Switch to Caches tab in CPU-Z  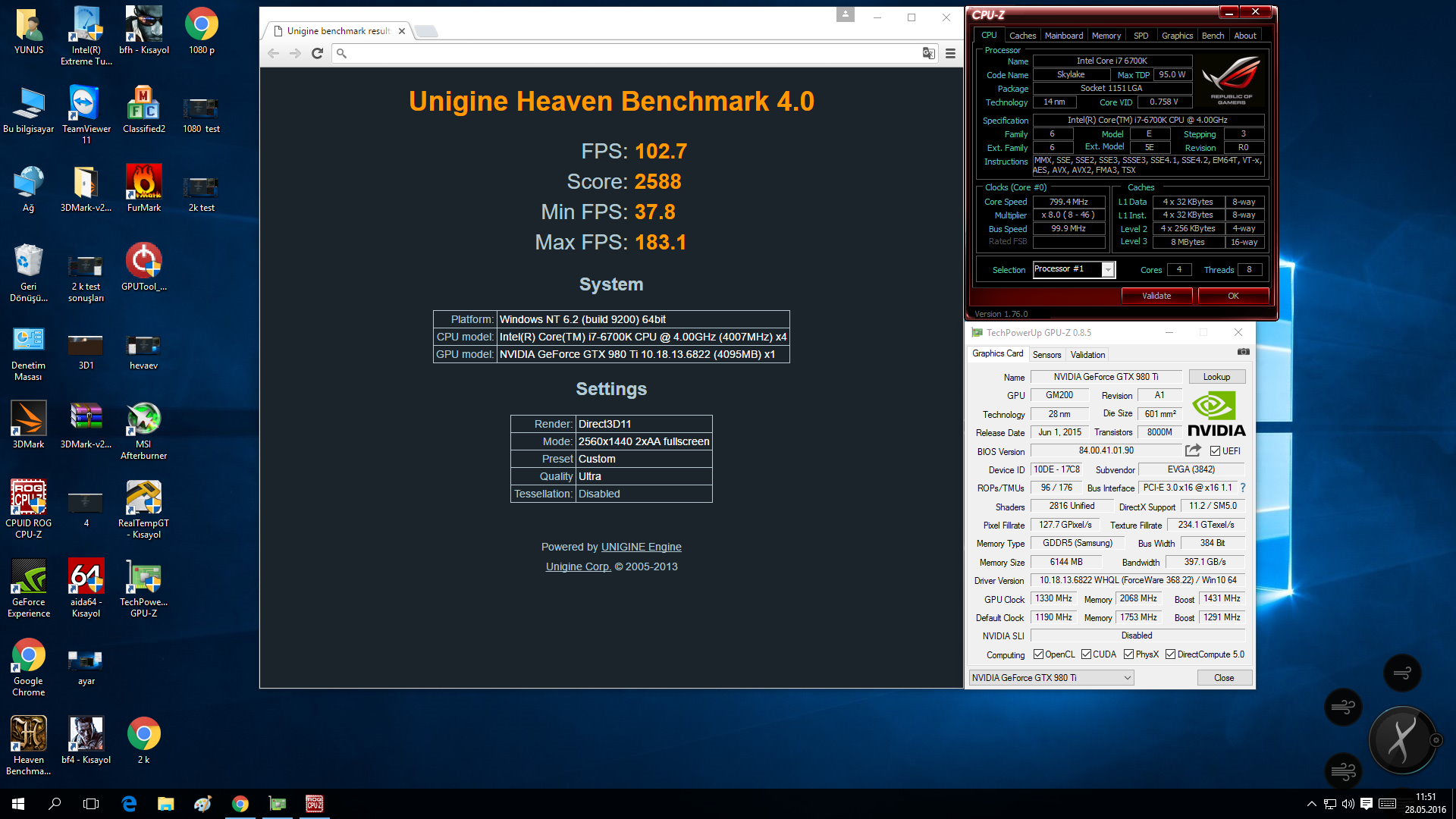pyautogui.click(x=1022, y=36)
